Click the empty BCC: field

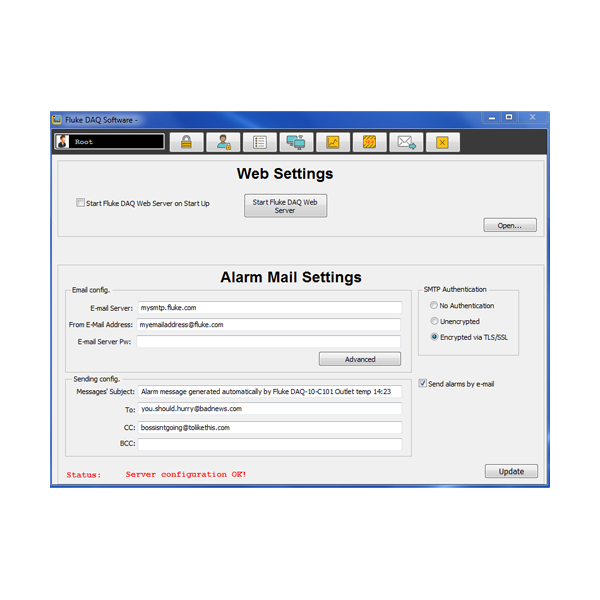pos(270,444)
